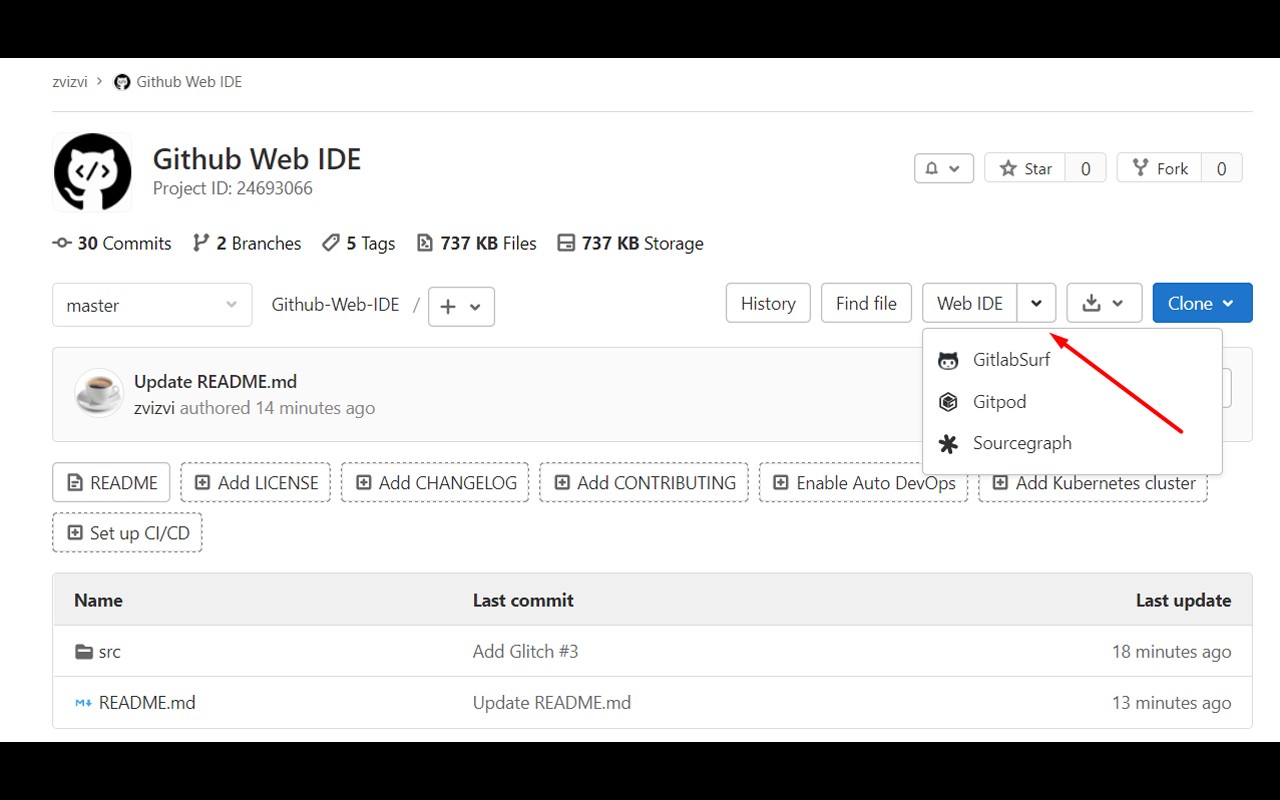Click the Find file button
The height and width of the screenshot is (800, 1280).
[866, 303]
